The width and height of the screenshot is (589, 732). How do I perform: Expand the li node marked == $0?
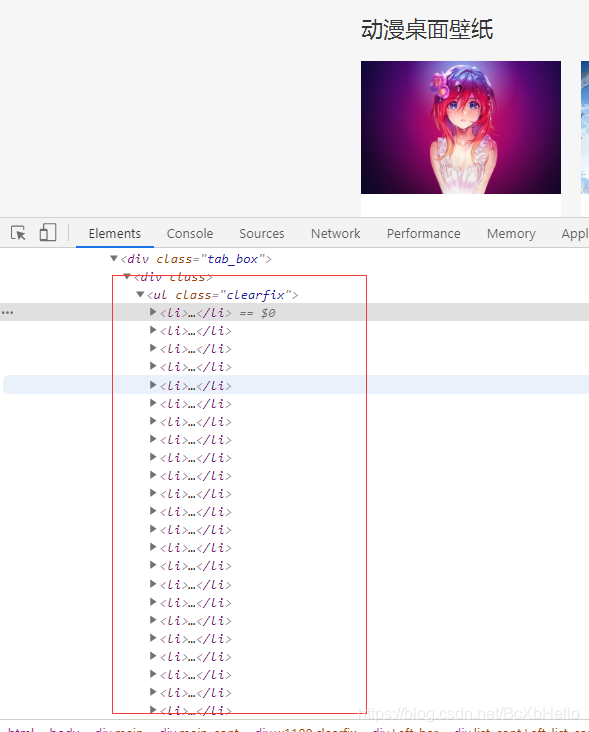(x=153, y=312)
